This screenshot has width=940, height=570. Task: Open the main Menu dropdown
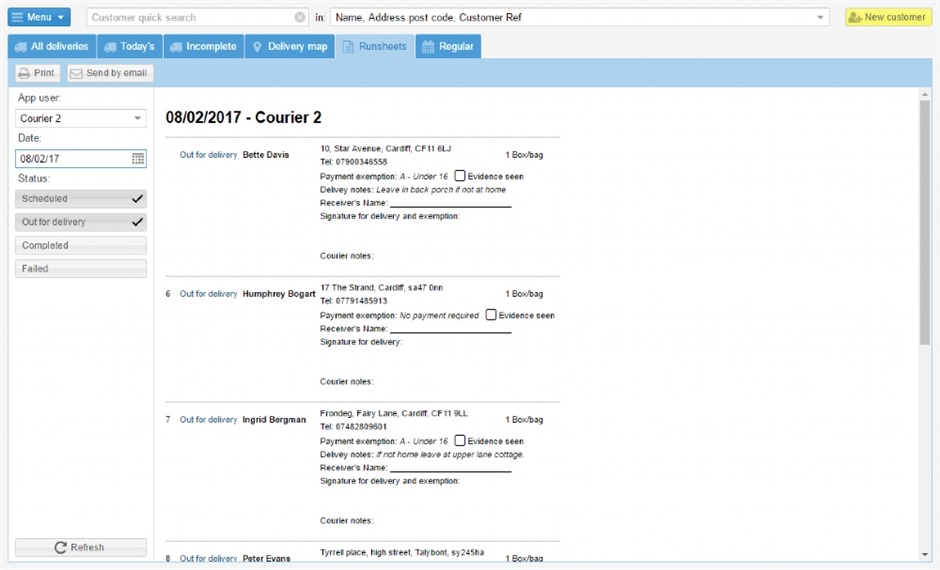[x=39, y=17]
